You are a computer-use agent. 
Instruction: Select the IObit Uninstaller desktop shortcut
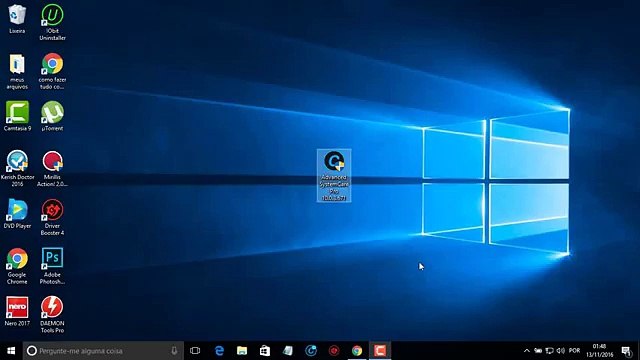(x=52, y=22)
